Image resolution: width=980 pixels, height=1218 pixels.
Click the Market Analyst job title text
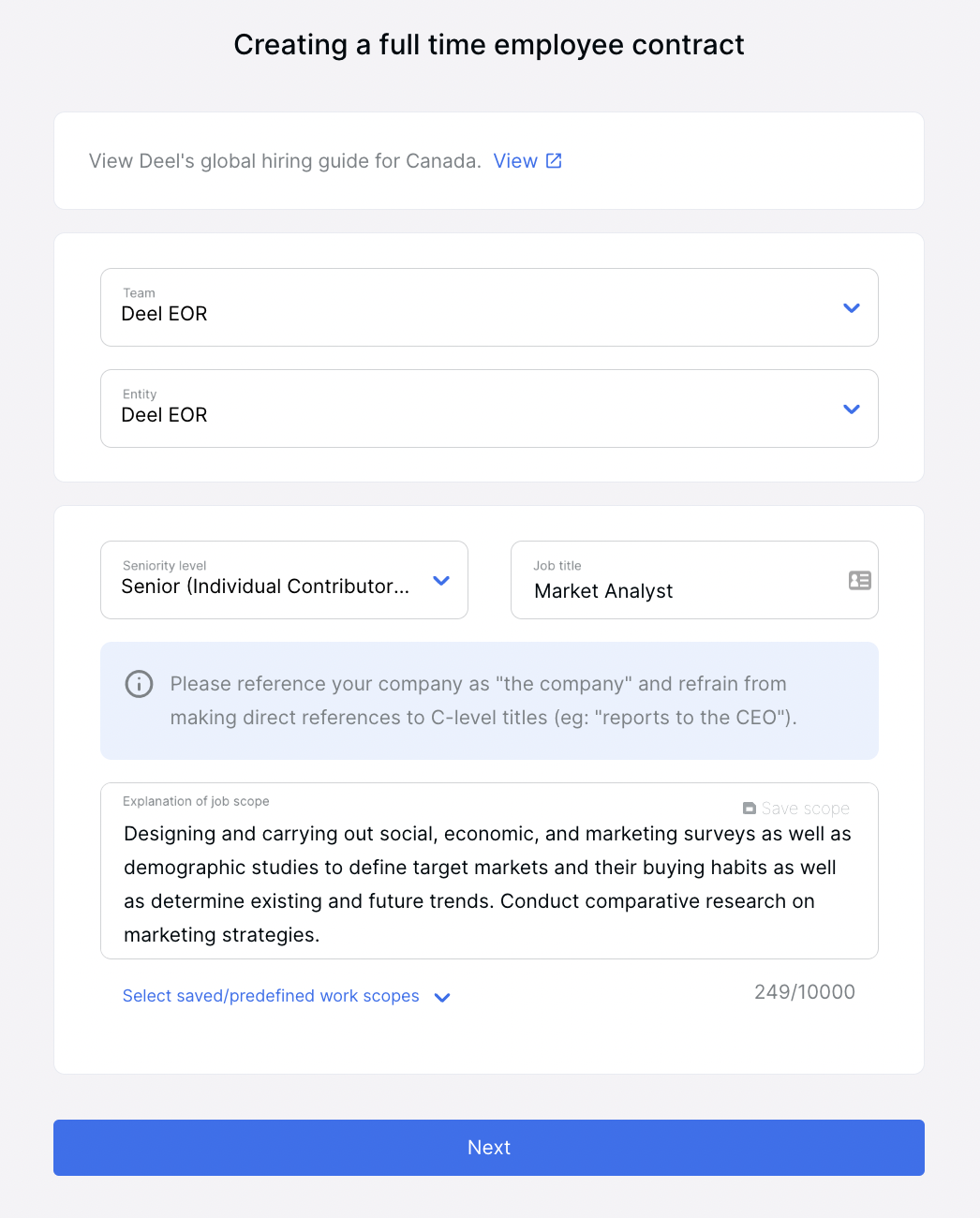click(x=603, y=591)
